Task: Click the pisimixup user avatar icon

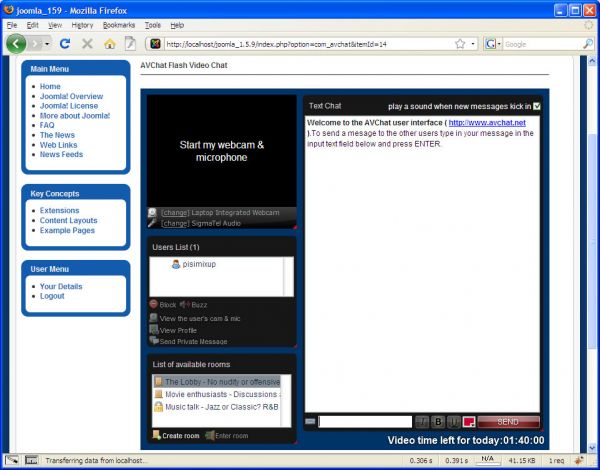Action: 176,264
